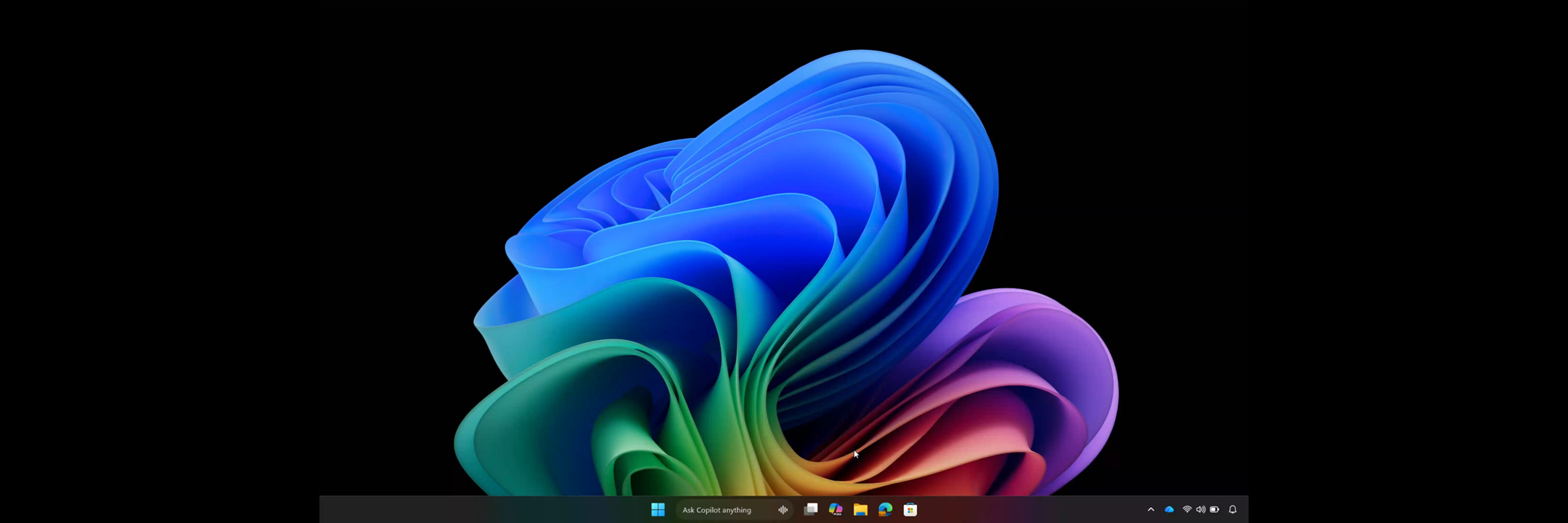Viewport: 1568px width, 523px height.
Task: Open the OneDrive cloud status icon
Action: [1169, 510]
